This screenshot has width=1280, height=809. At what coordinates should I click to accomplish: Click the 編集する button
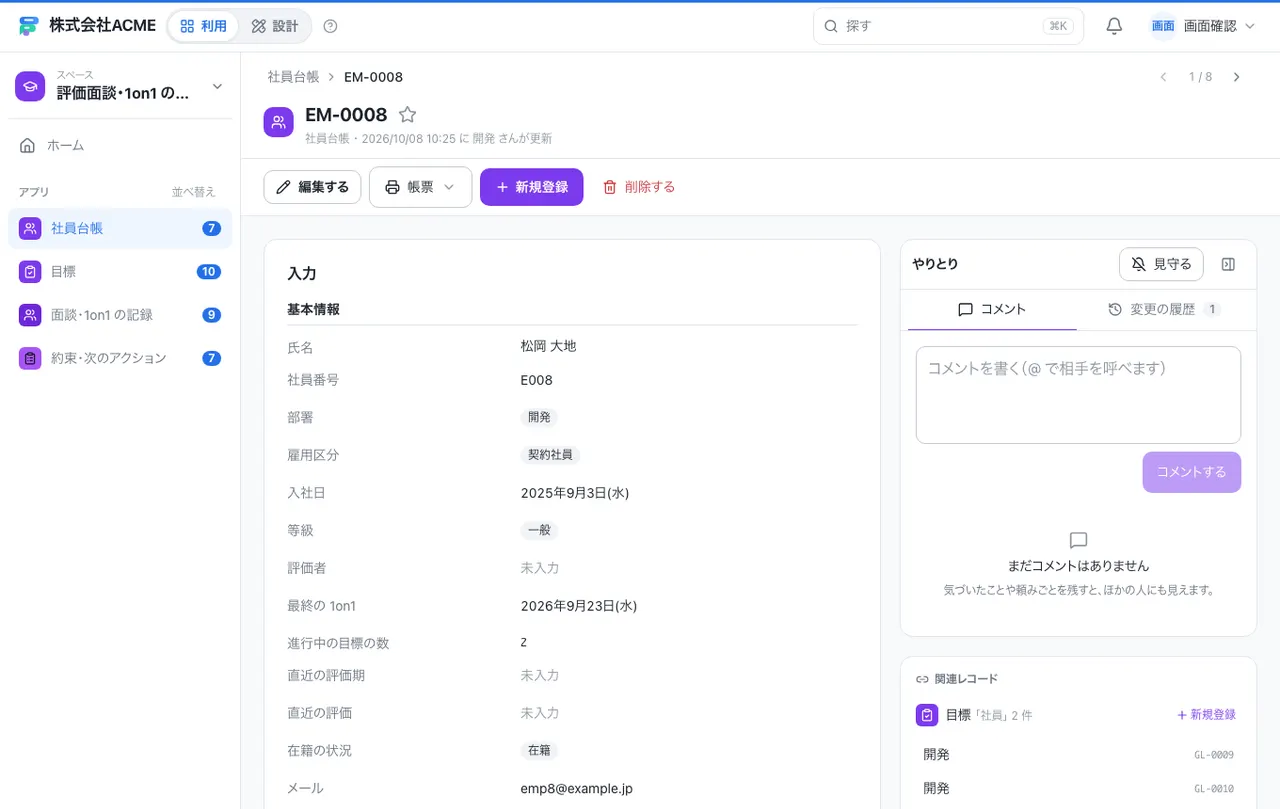312,187
